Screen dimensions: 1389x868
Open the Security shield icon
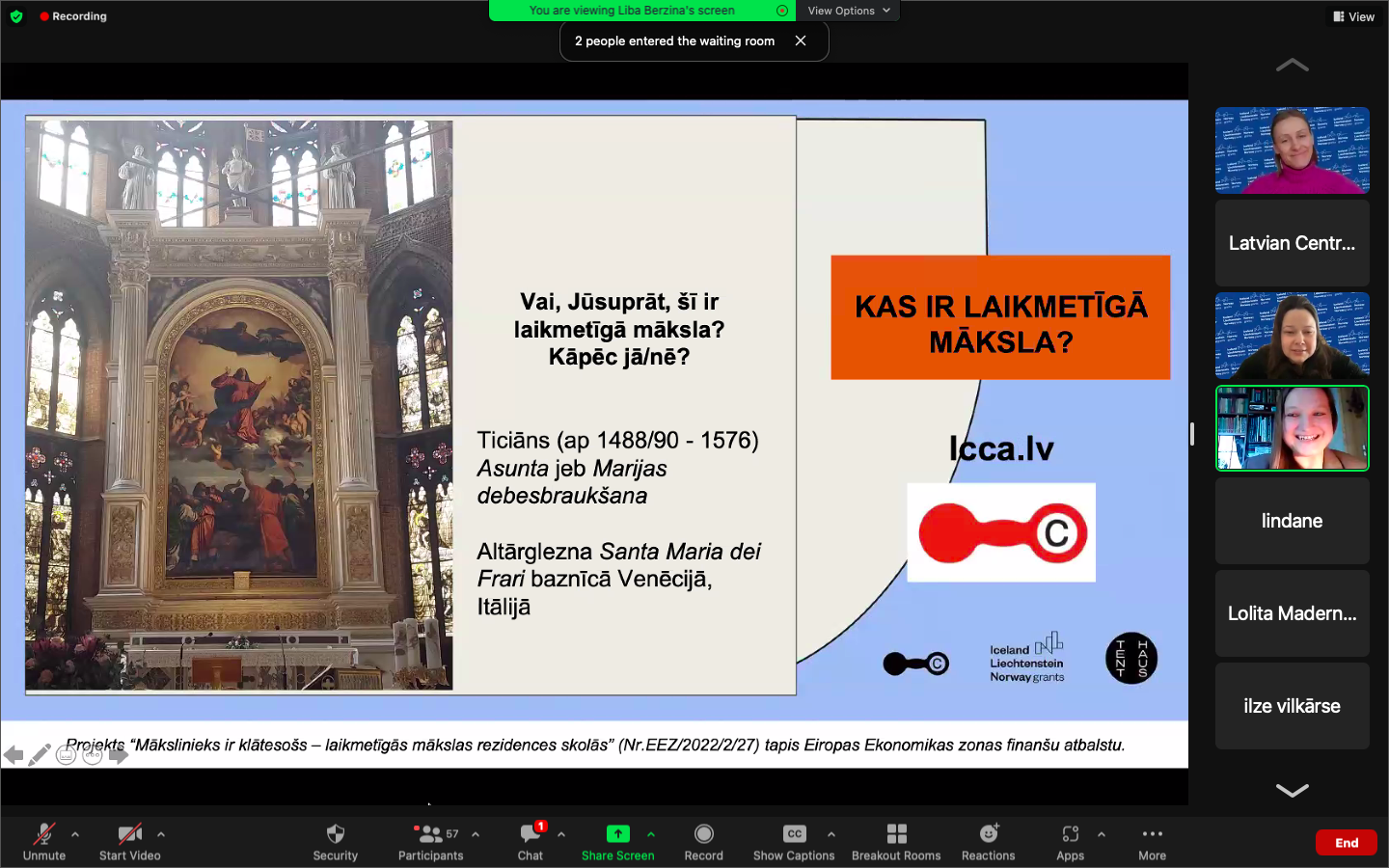pyautogui.click(x=336, y=834)
